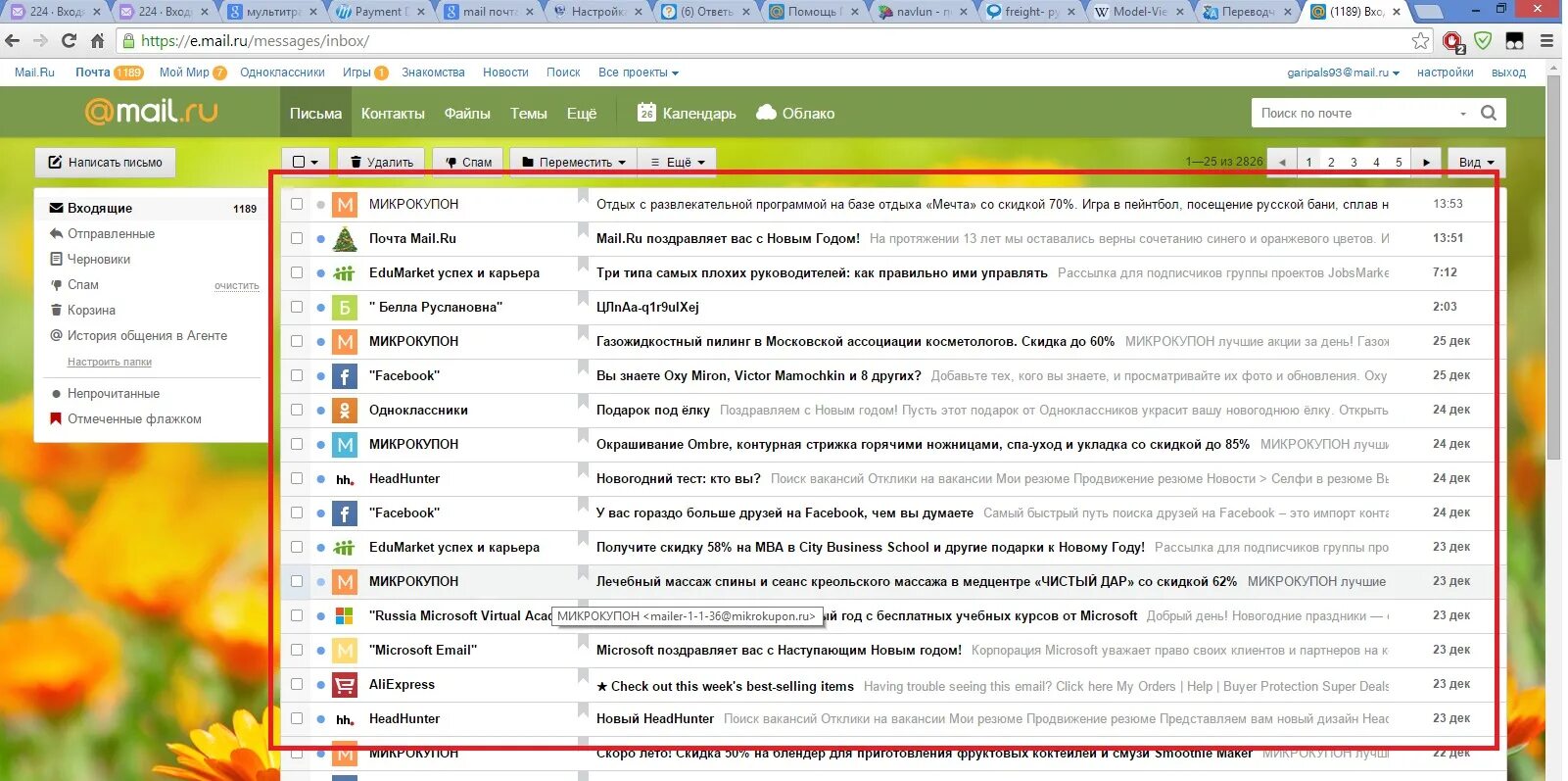Open Темы tab

pos(529,113)
